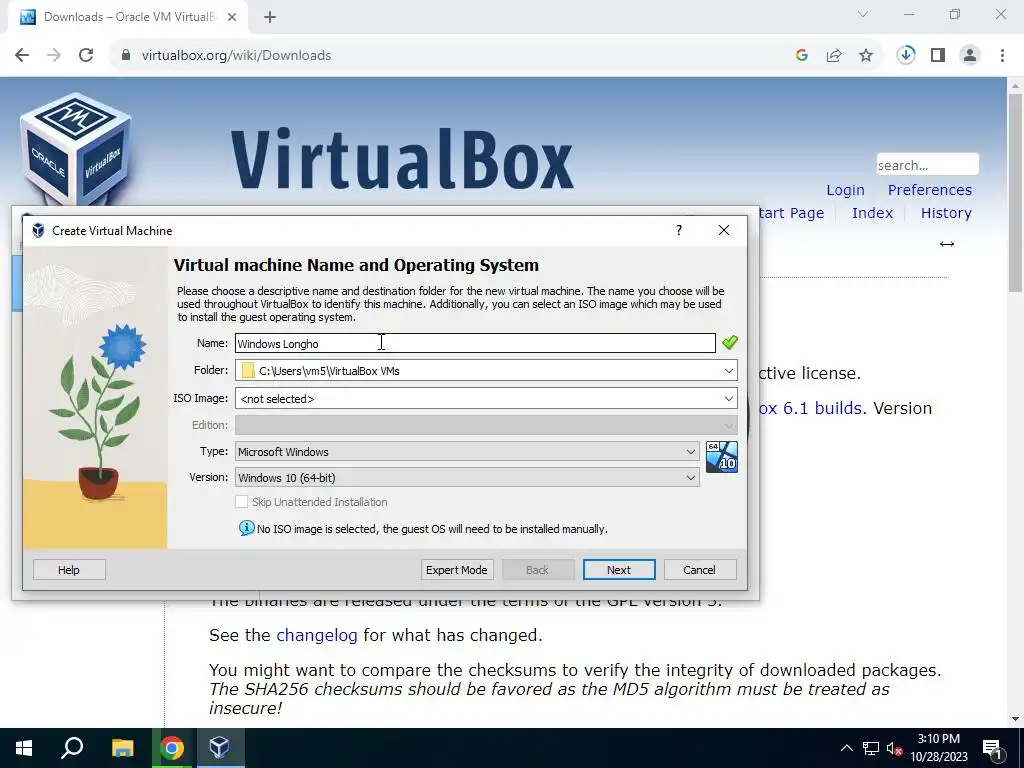This screenshot has height=768, width=1024.
Task: Click the taskbar clock 3:10 PM
Action: (x=938, y=739)
